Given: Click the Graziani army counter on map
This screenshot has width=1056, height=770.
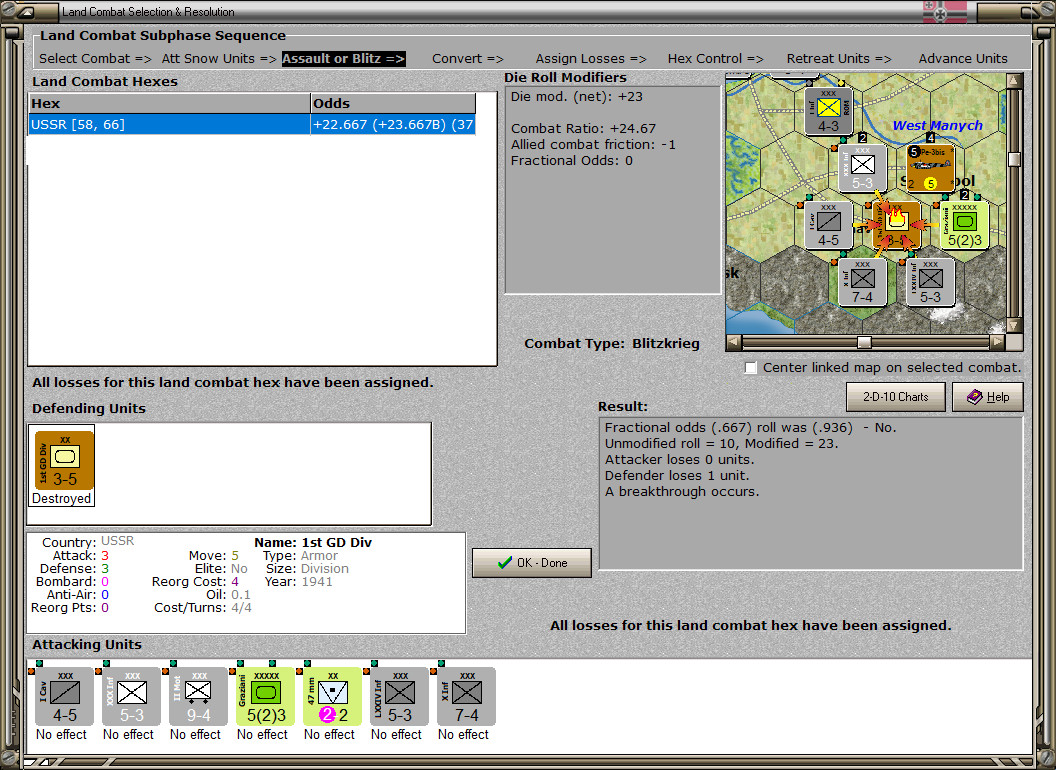Looking at the screenshot, I should pyautogui.click(x=964, y=224).
